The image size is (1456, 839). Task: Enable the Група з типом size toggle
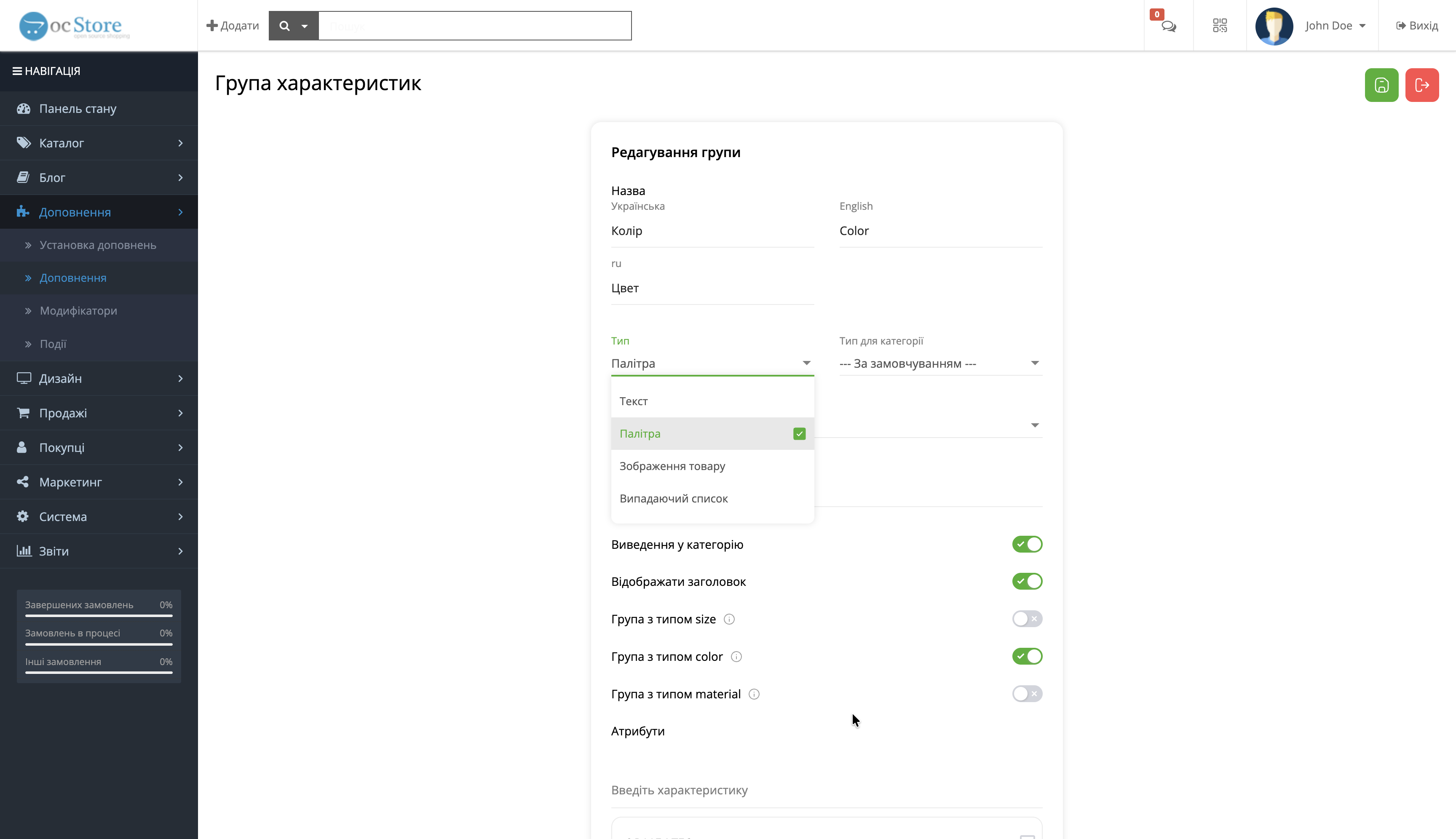1027,618
